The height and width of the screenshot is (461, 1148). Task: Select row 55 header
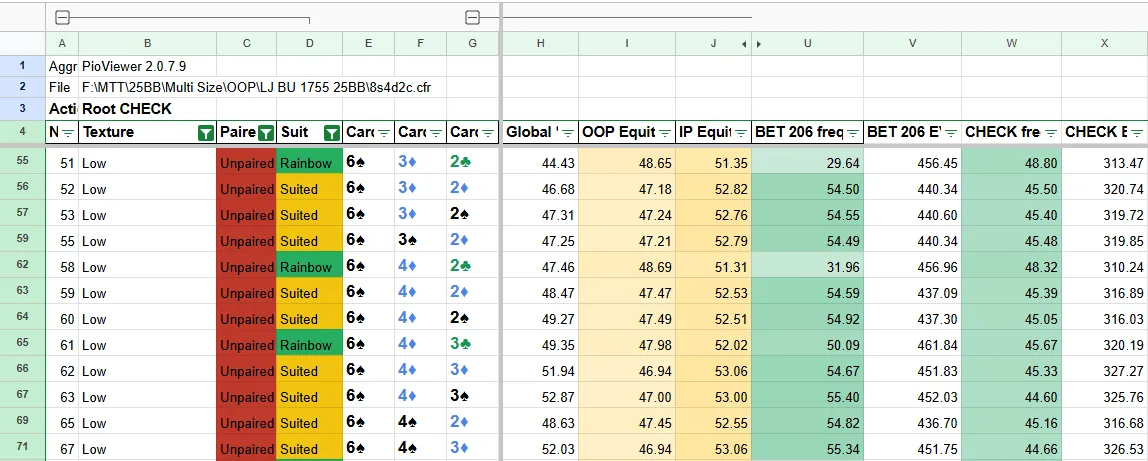coord(22,162)
